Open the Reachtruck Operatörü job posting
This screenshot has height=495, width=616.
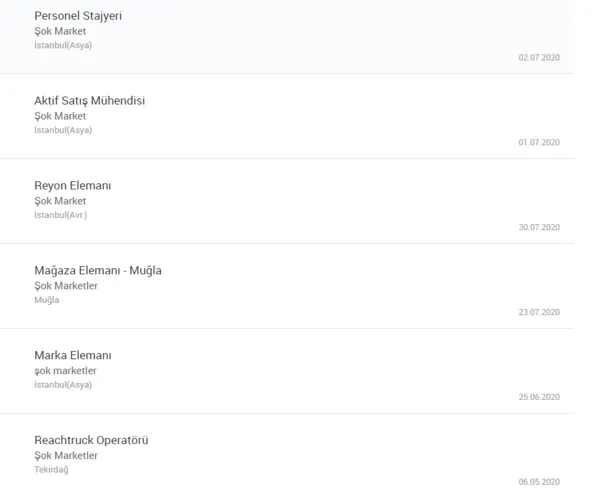pyautogui.click(x=91, y=441)
